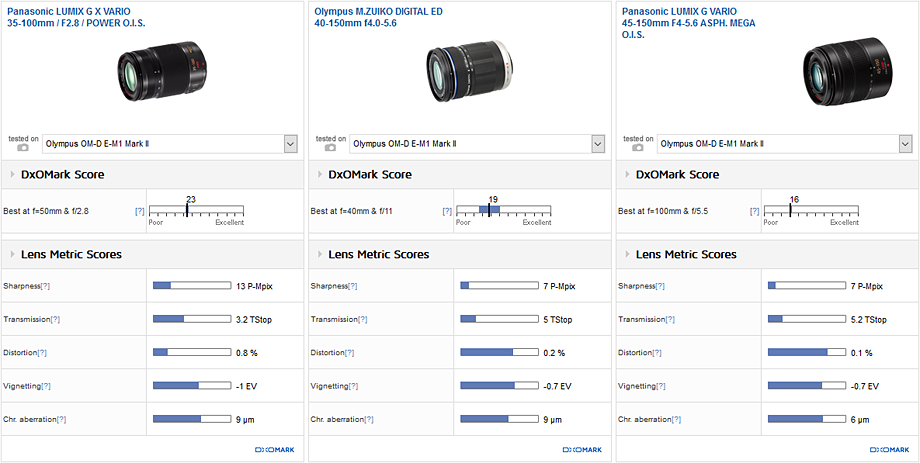Open Distortion [?] help in the Panasonic 45-150mm panel
Image resolution: width=920 pixels, height=463 pixels.
pyautogui.click(x=657, y=353)
